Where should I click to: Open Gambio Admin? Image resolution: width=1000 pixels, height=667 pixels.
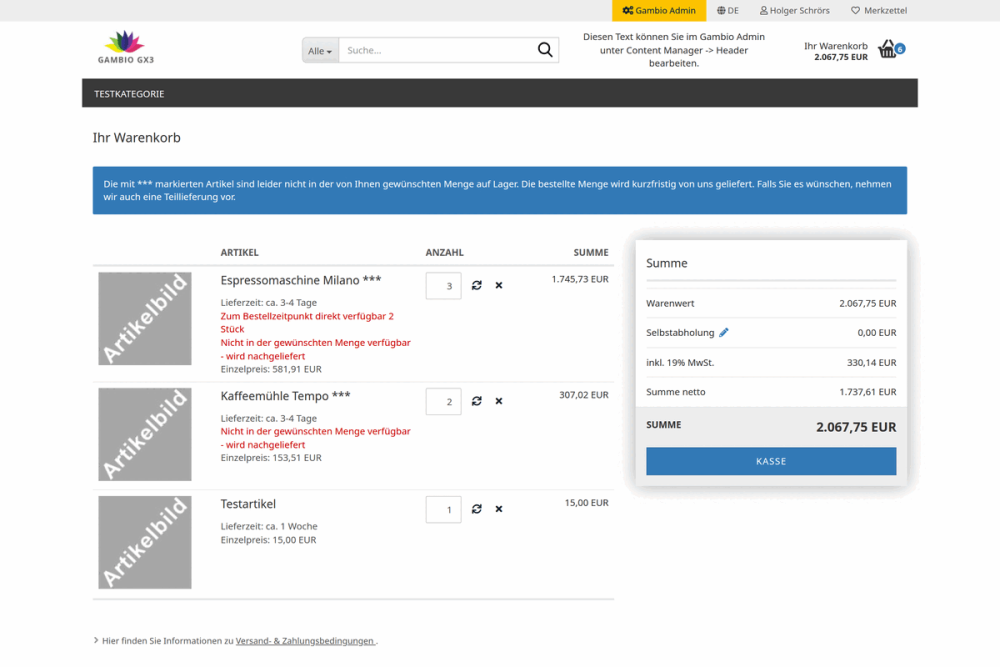tap(659, 11)
